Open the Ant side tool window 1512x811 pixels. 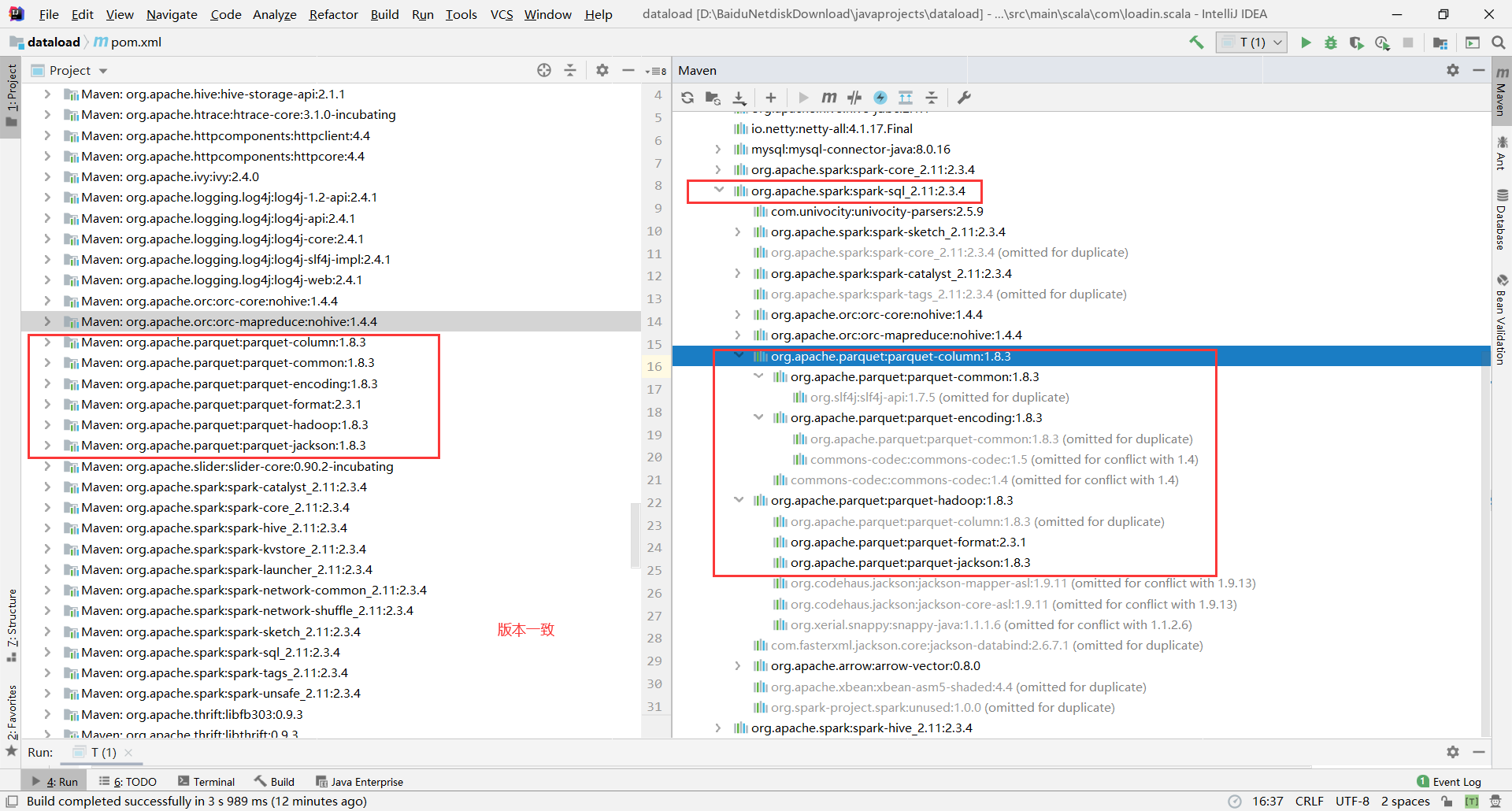pyautogui.click(x=1502, y=154)
